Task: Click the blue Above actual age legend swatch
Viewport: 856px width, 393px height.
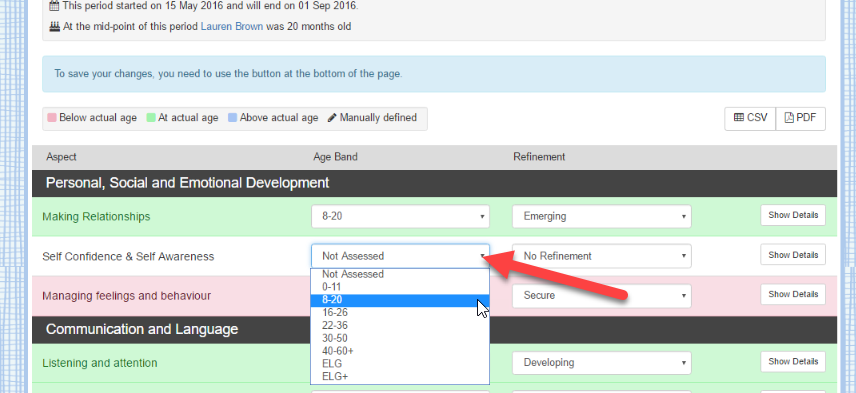Action: click(x=233, y=117)
